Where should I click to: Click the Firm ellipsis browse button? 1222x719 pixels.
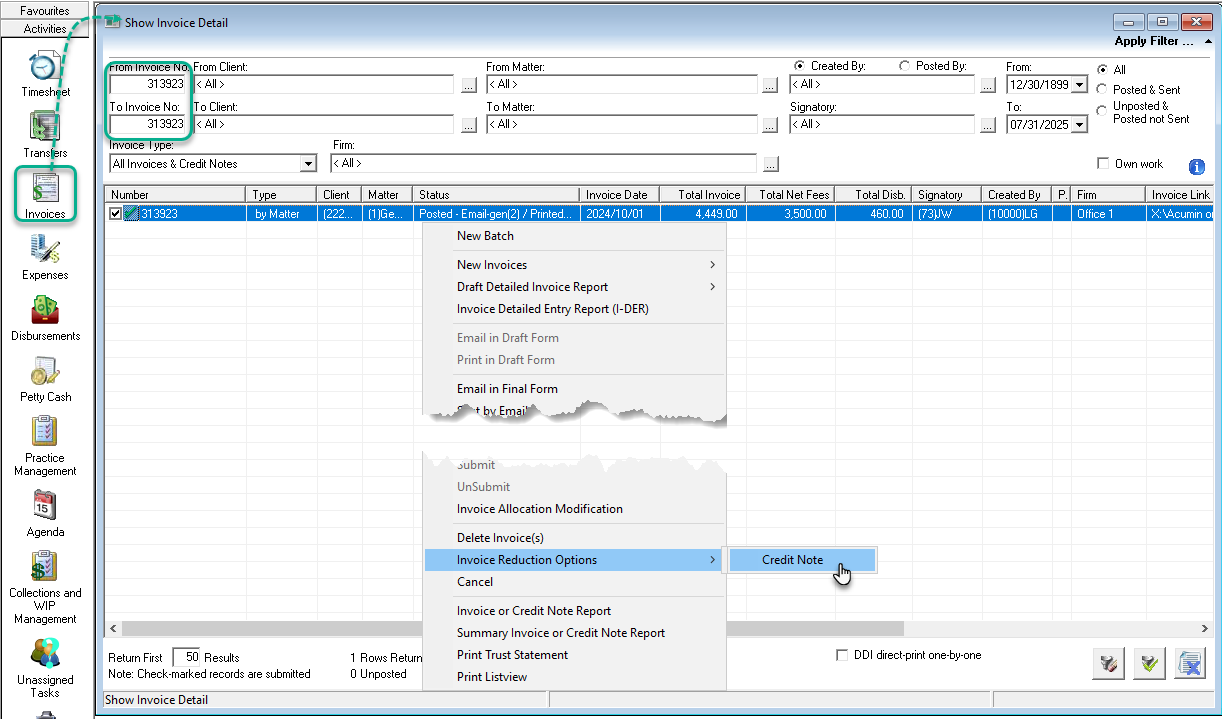[770, 164]
